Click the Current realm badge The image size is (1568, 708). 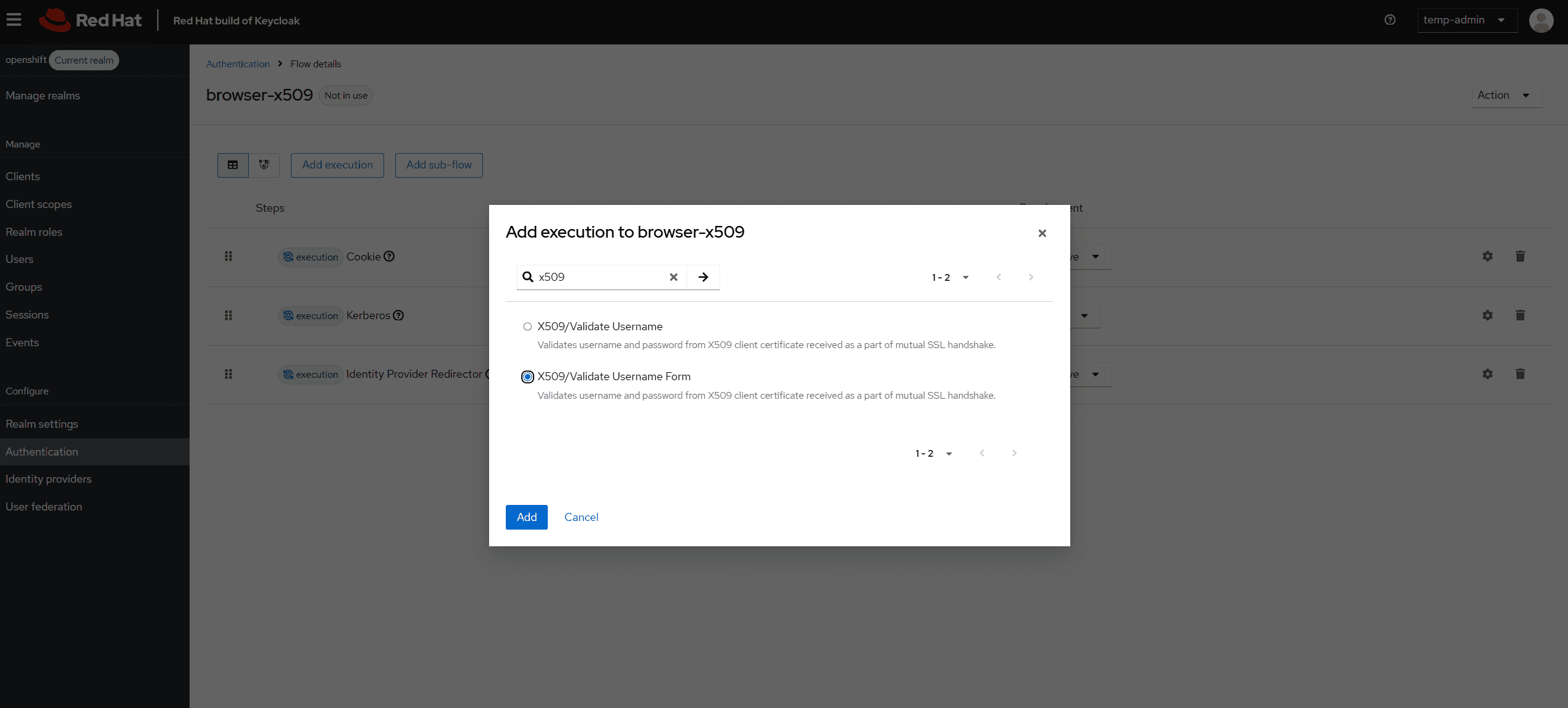84,60
